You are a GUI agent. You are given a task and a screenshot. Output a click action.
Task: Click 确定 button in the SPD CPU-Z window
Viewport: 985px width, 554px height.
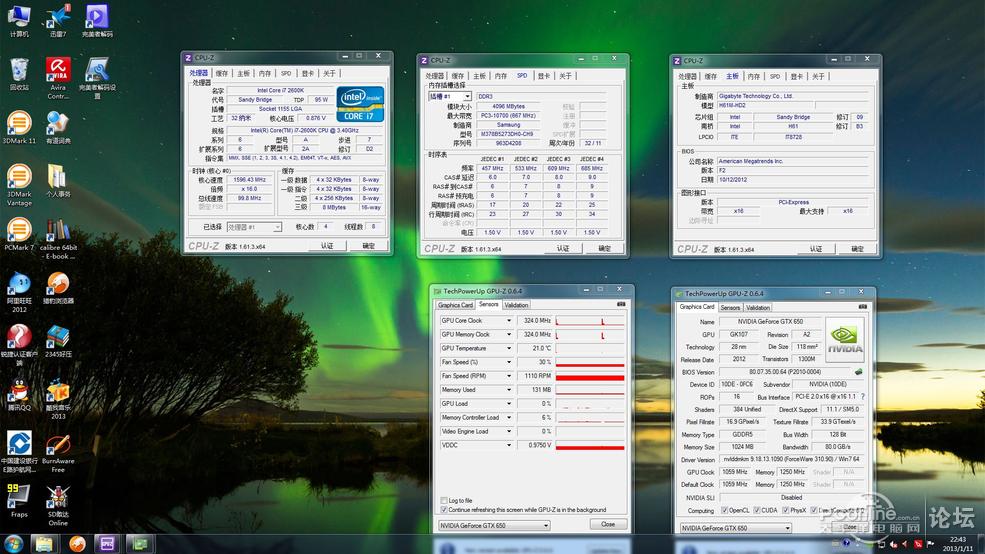[604, 248]
